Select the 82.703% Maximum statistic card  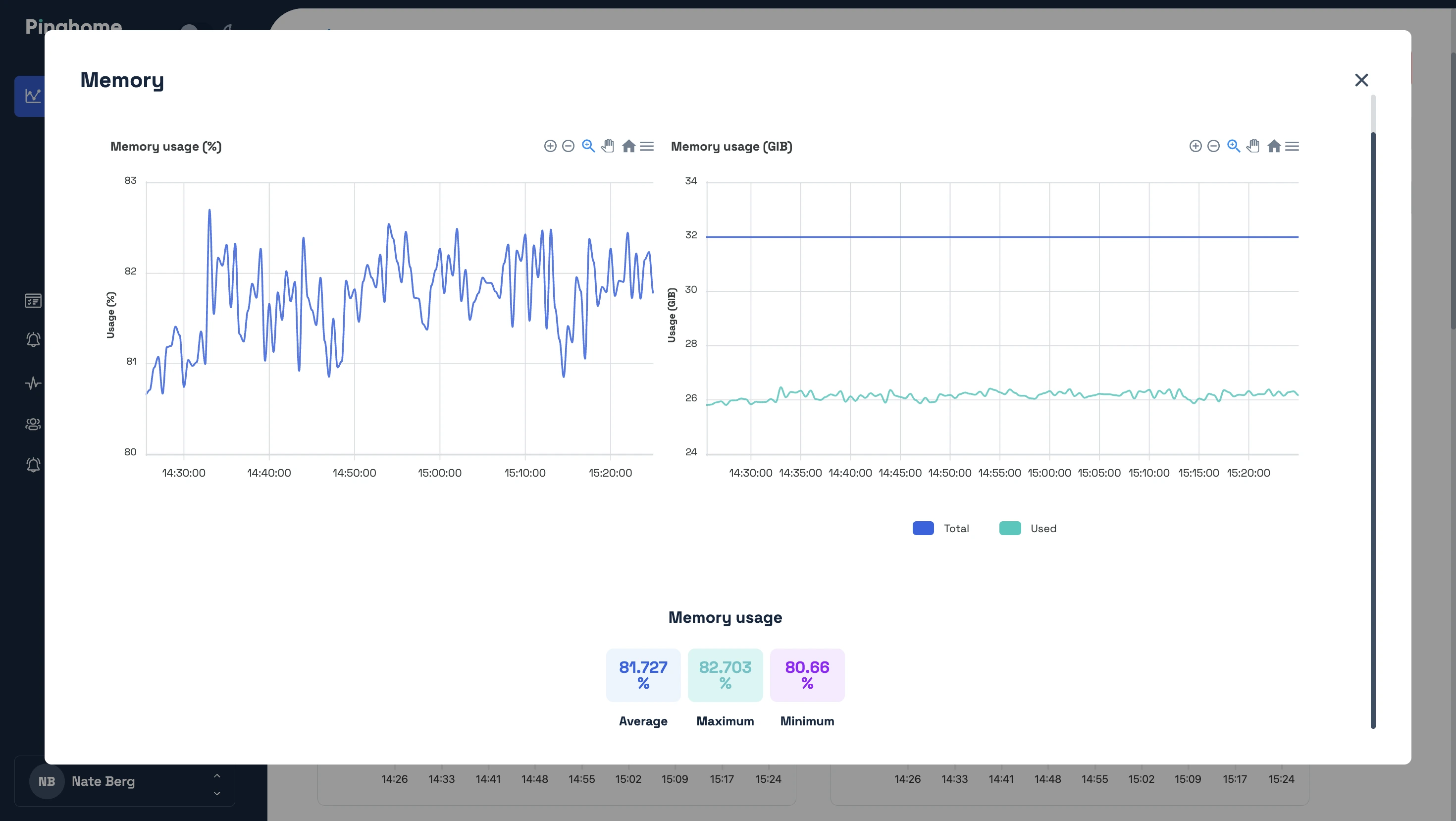pyautogui.click(x=725, y=675)
